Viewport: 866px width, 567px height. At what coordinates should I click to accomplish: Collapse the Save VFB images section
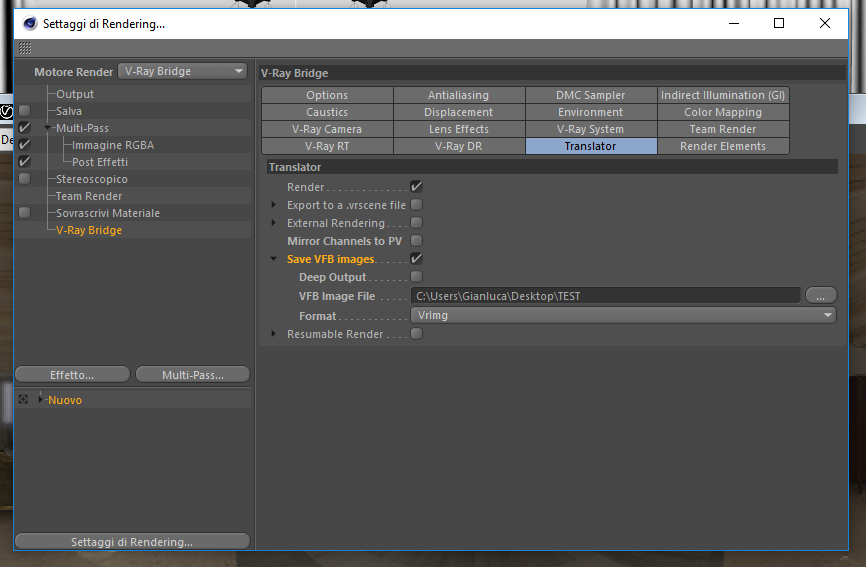(x=273, y=258)
